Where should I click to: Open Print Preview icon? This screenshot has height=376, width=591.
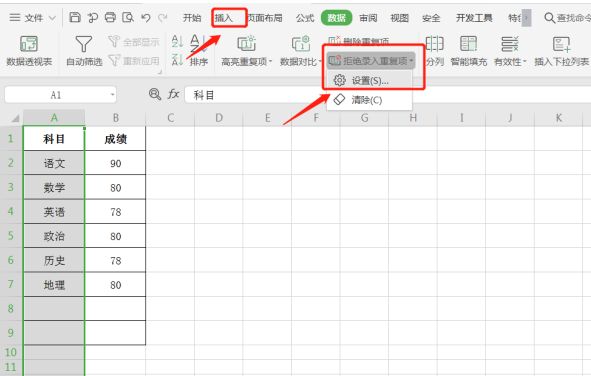[128, 17]
